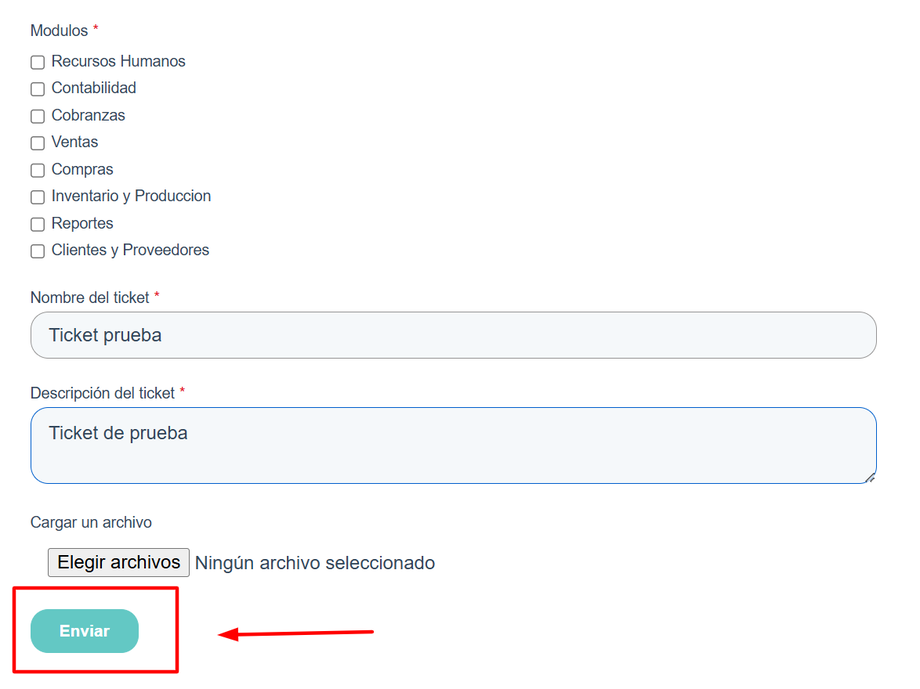Click inside the Descripción del ticket textarea
Image resolution: width=920 pixels, height=689 pixels.
(453, 445)
